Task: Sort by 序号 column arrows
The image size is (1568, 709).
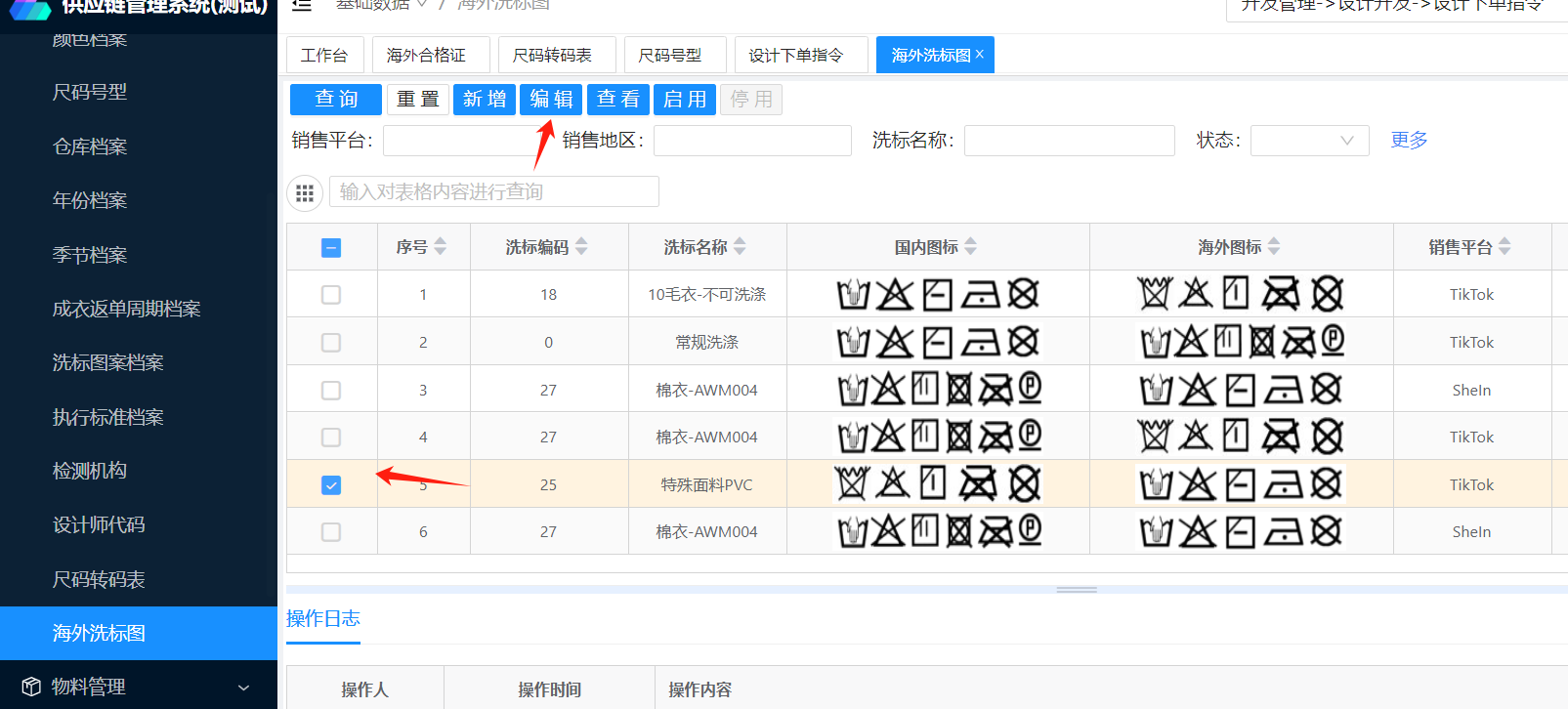Action: [x=440, y=247]
